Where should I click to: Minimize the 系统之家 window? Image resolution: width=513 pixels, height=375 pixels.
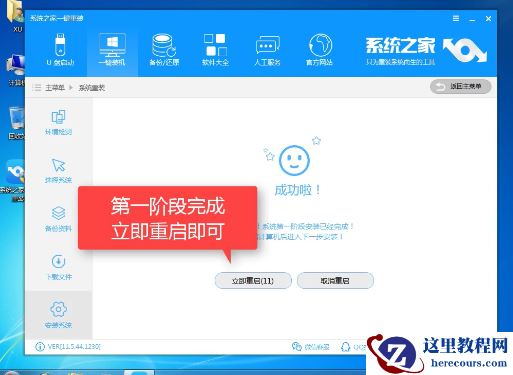472,19
